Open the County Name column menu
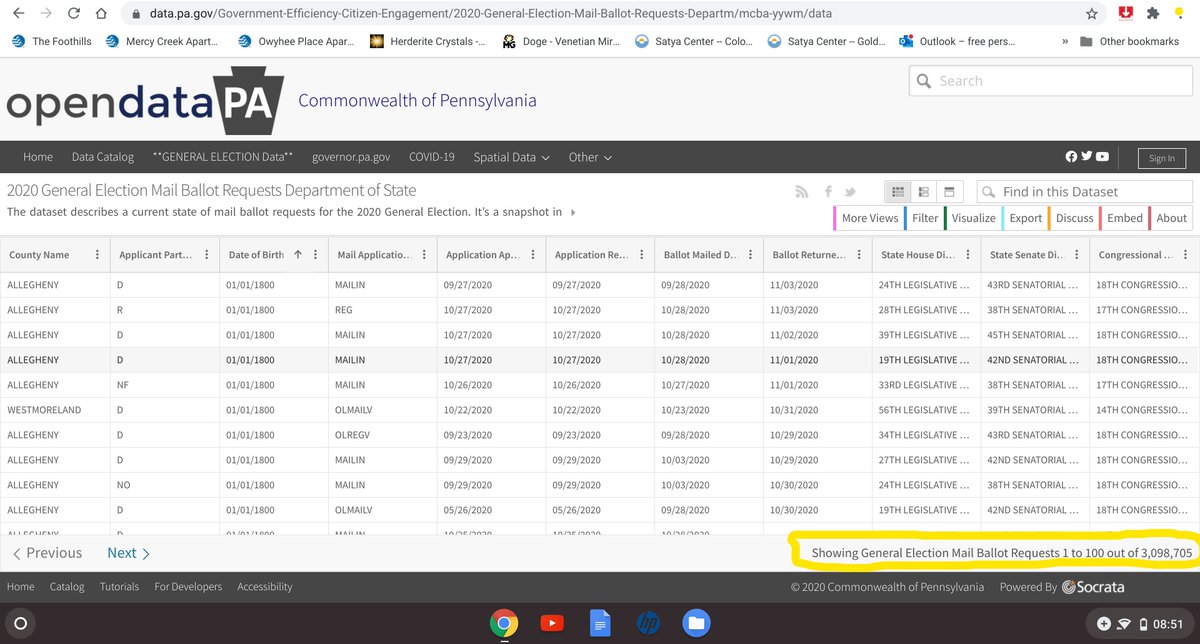 tap(96, 255)
